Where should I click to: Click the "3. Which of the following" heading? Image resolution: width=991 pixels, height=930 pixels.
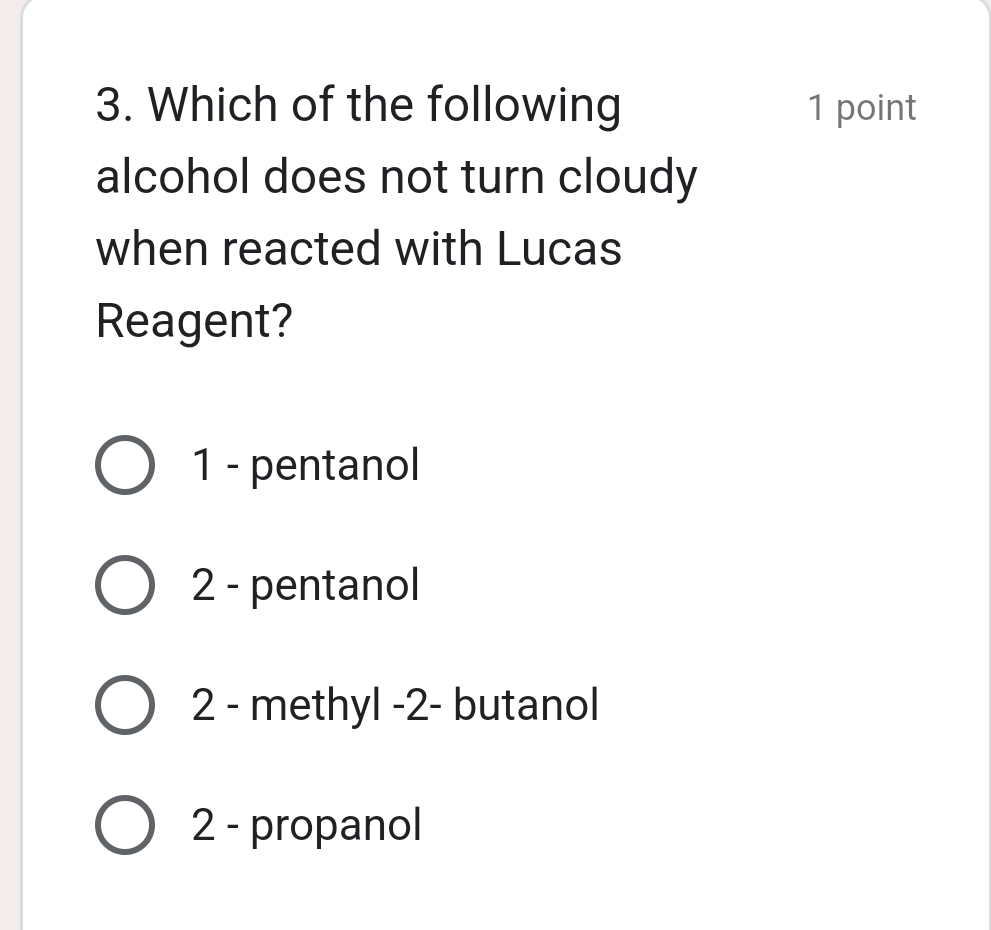pos(358,104)
